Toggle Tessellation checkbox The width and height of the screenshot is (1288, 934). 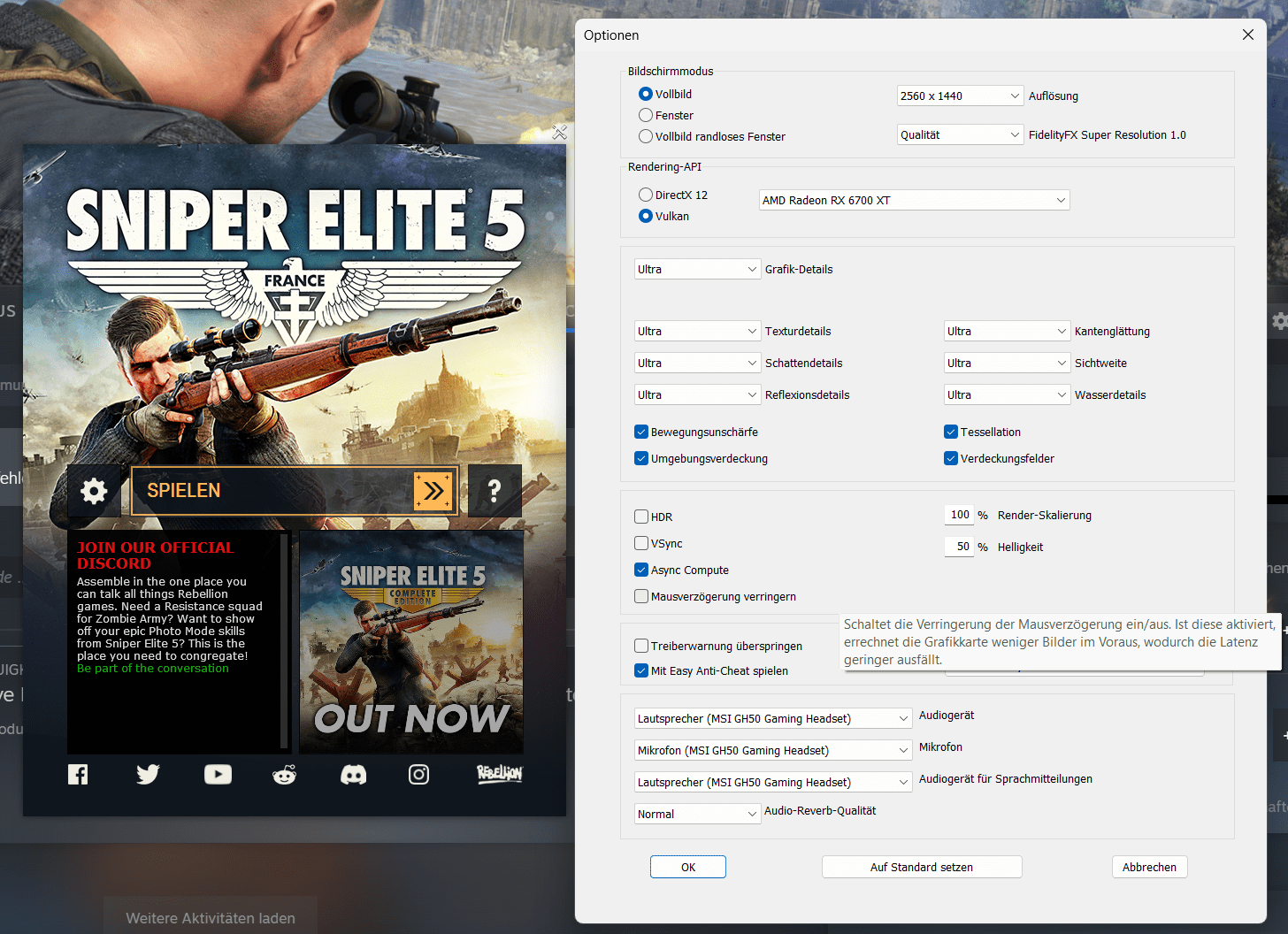[951, 432]
